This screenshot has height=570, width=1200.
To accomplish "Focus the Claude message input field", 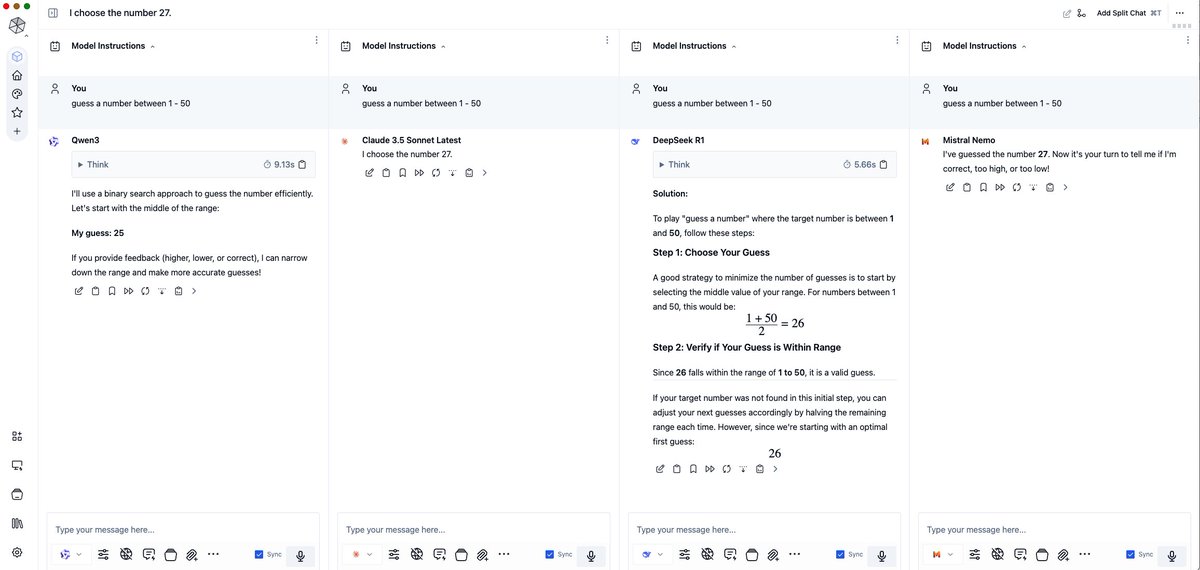I will pos(474,529).
